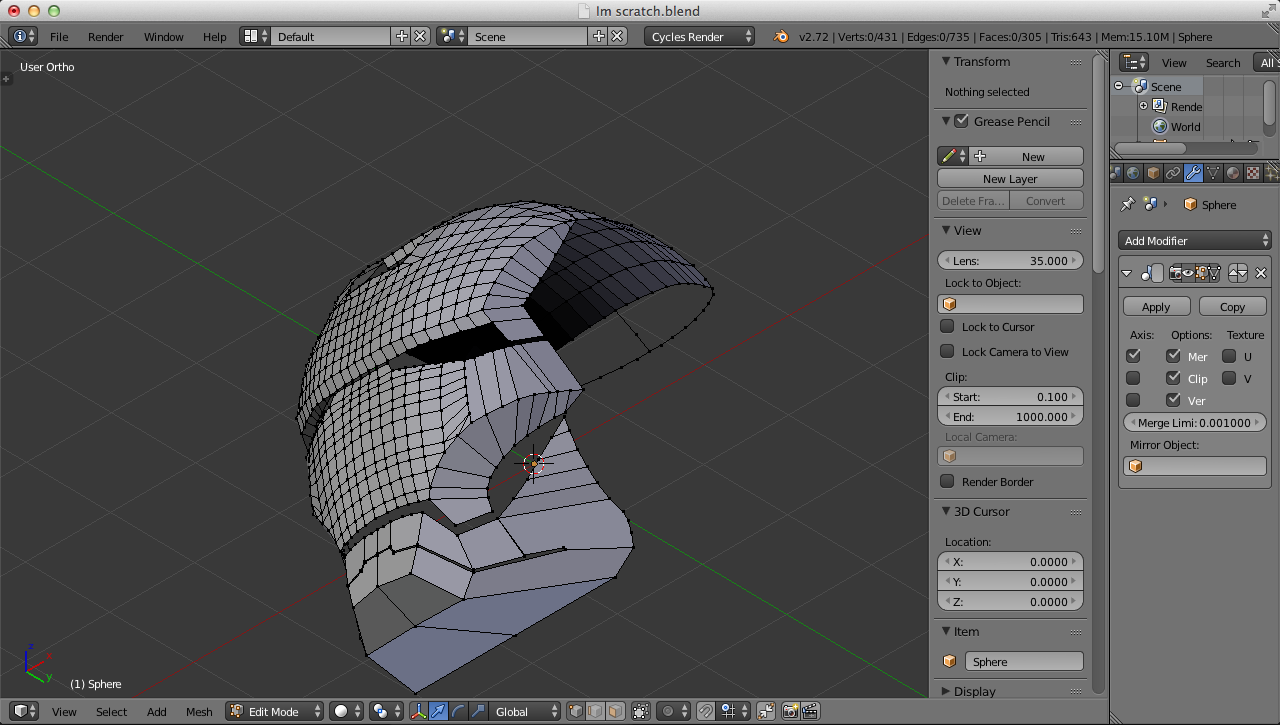Open the Window menu
The height and width of the screenshot is (725, 1280).
coord(163,36)
